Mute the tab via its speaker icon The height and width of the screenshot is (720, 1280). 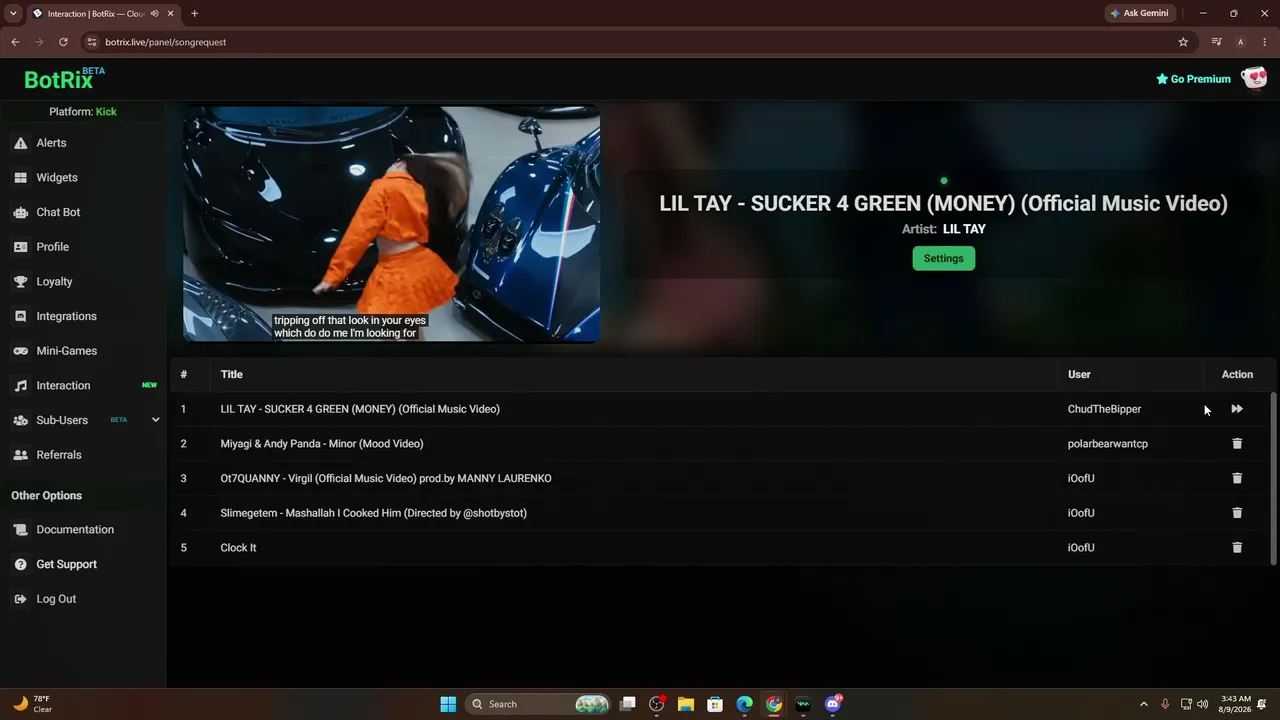tap(155, 14)
